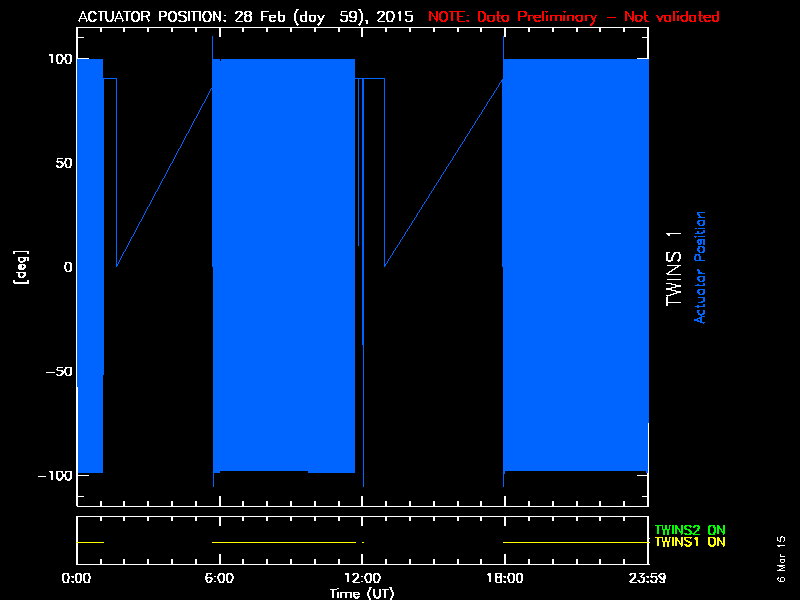Select the yellow TWINS1 ON legend label
The image size is (800, 600).
pyautogui.click(x=690, y=542)
